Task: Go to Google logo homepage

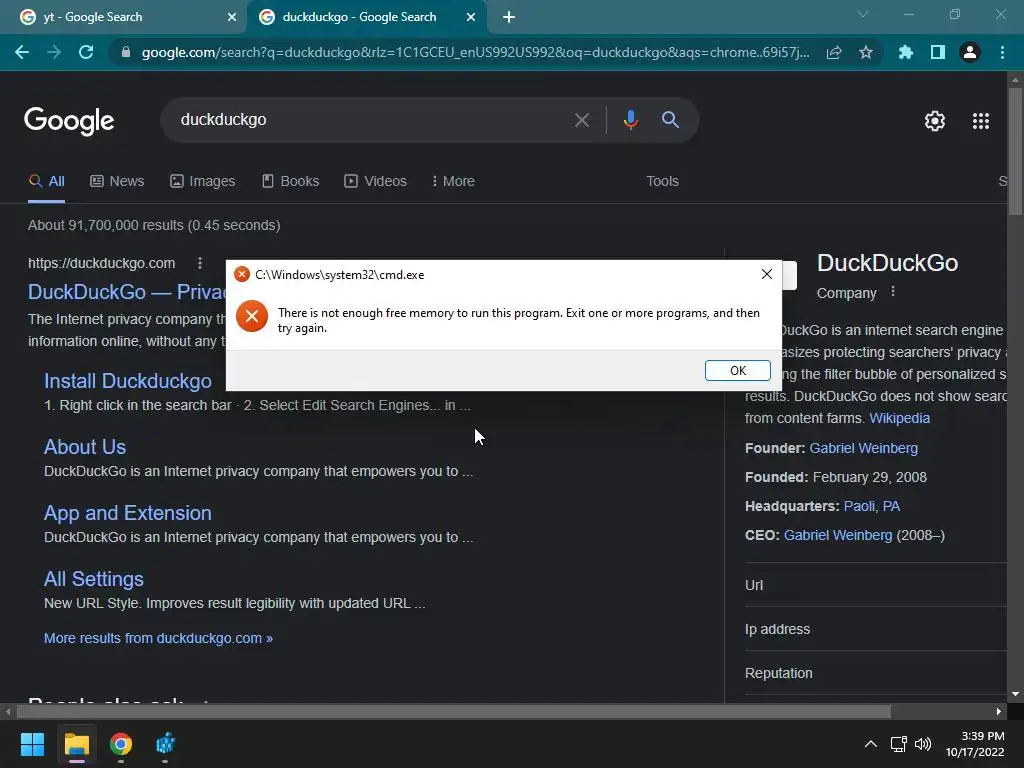Action: (69, 121)
